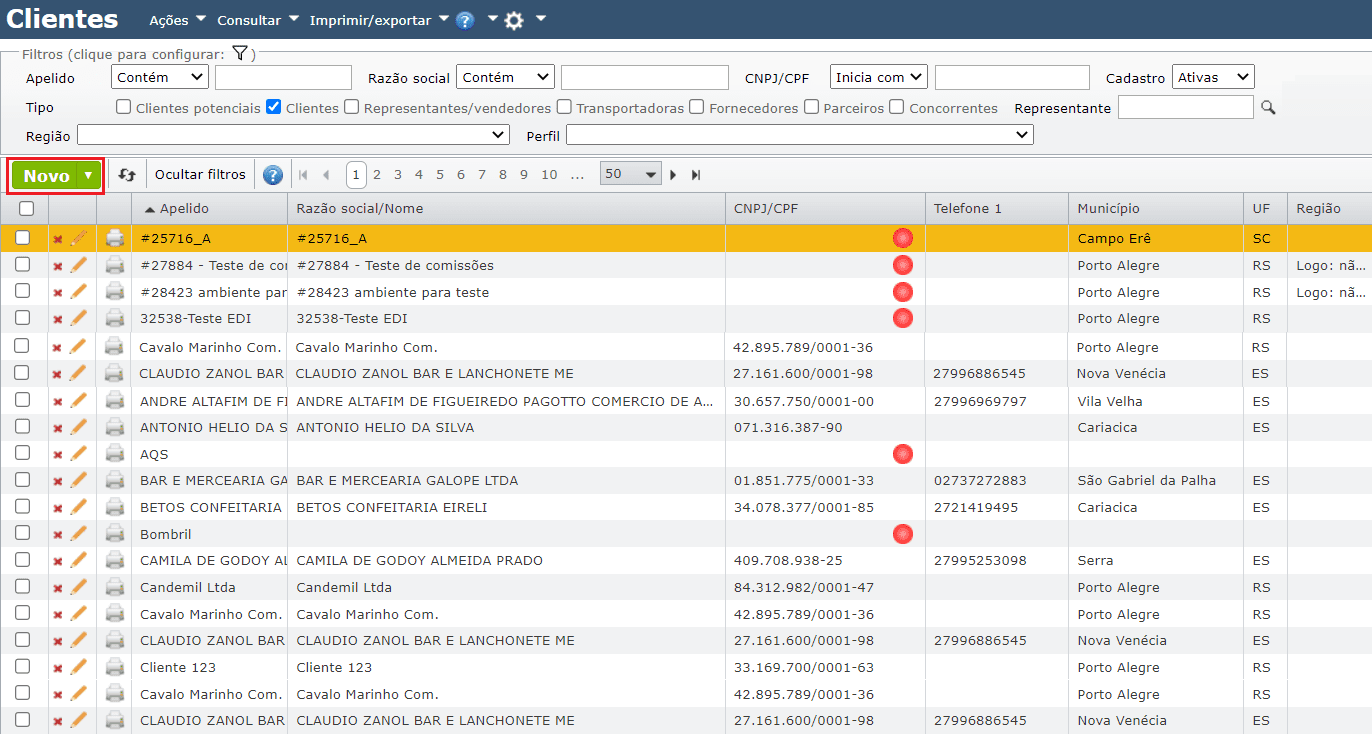
Task: Print the Candemil Ltda record
Action: 115,587
